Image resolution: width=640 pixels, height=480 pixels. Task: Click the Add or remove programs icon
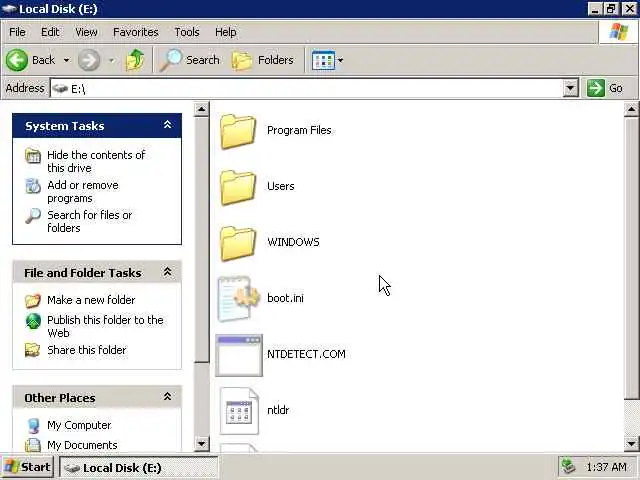pos(33,186)
